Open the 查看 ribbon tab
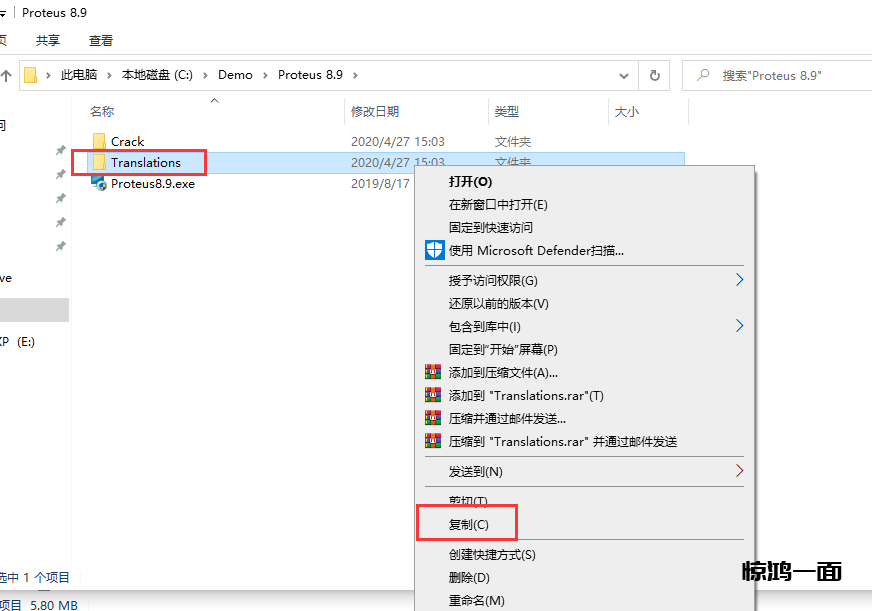This screenshot has height=611, width=872. point(101,41)
